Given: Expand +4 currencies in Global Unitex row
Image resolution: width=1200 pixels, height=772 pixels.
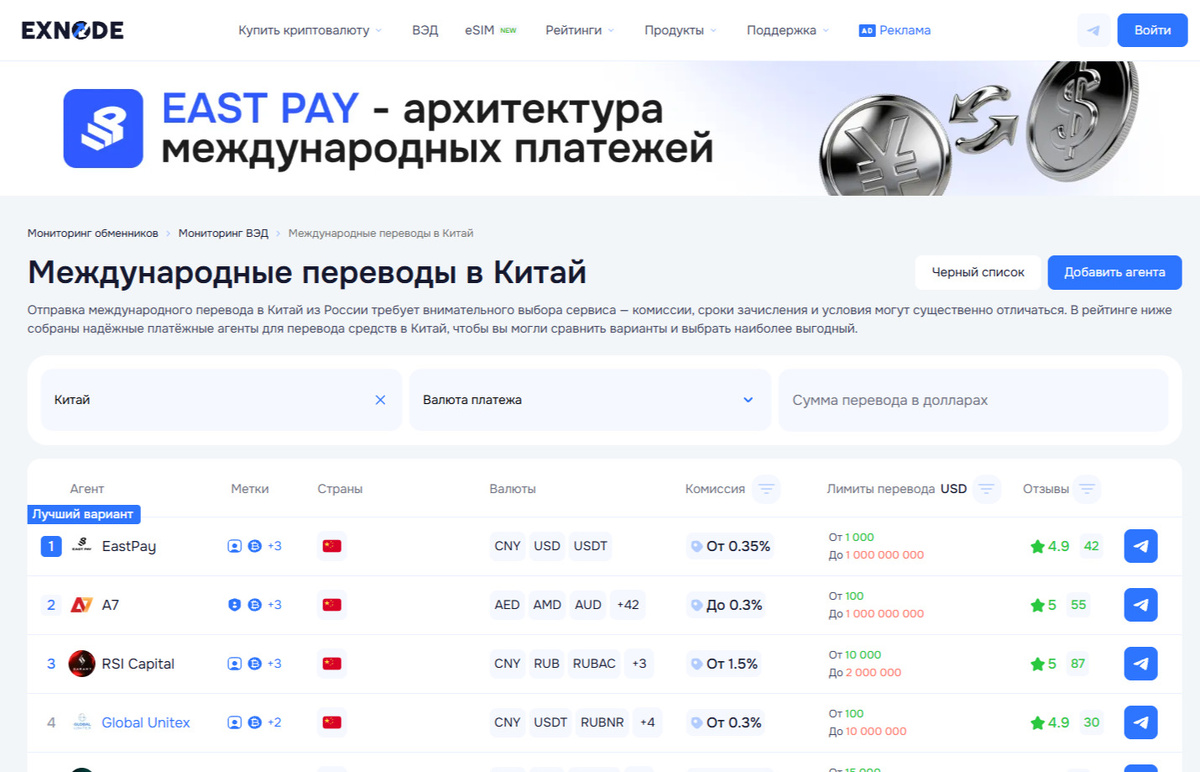Looking at the screenshot, I should (647, 722).
